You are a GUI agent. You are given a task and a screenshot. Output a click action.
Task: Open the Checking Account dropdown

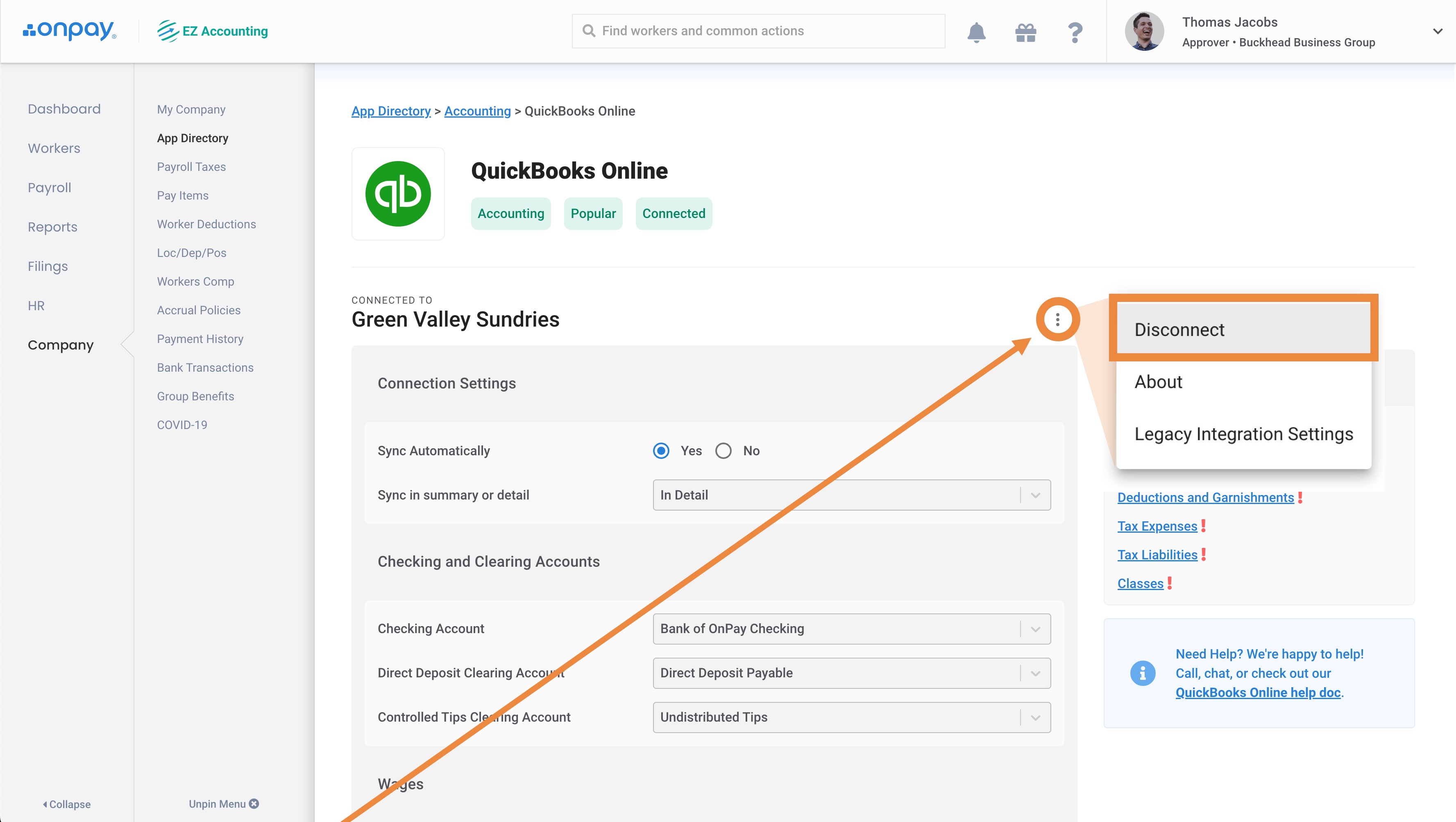tap(851, 629)
